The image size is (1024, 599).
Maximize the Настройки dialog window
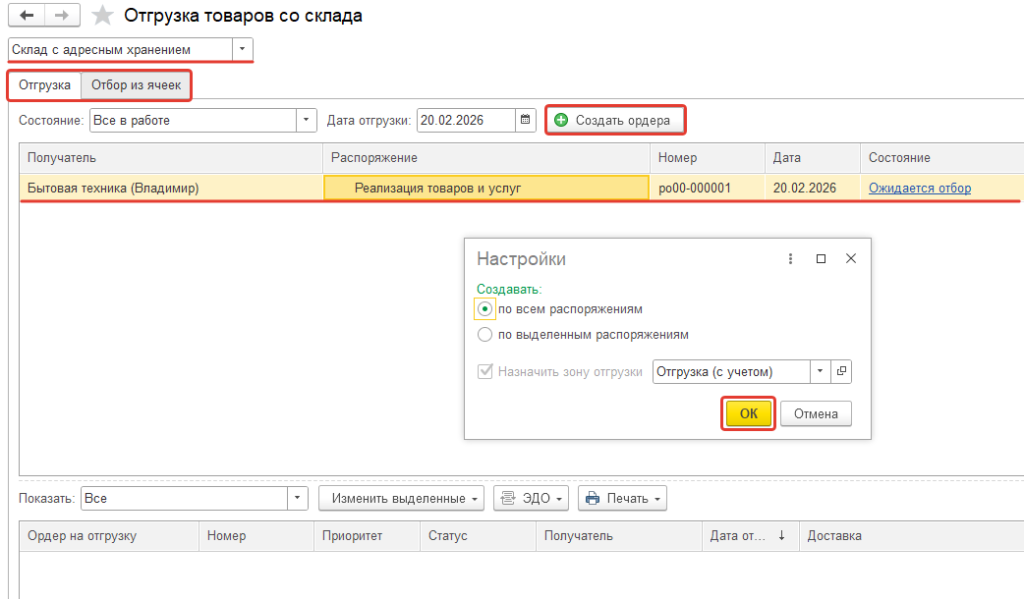click(821, 258)
